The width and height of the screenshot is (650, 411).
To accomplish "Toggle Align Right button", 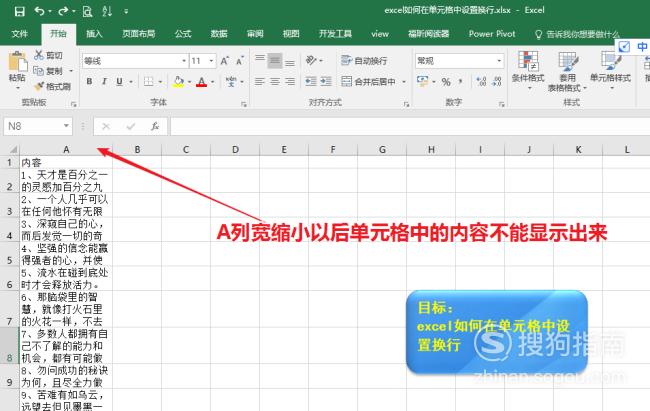I will [x=290, y=82].
